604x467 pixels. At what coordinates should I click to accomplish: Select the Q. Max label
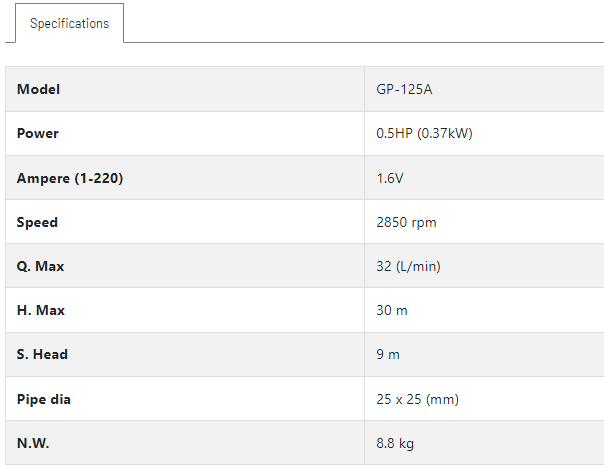(40, 266)
